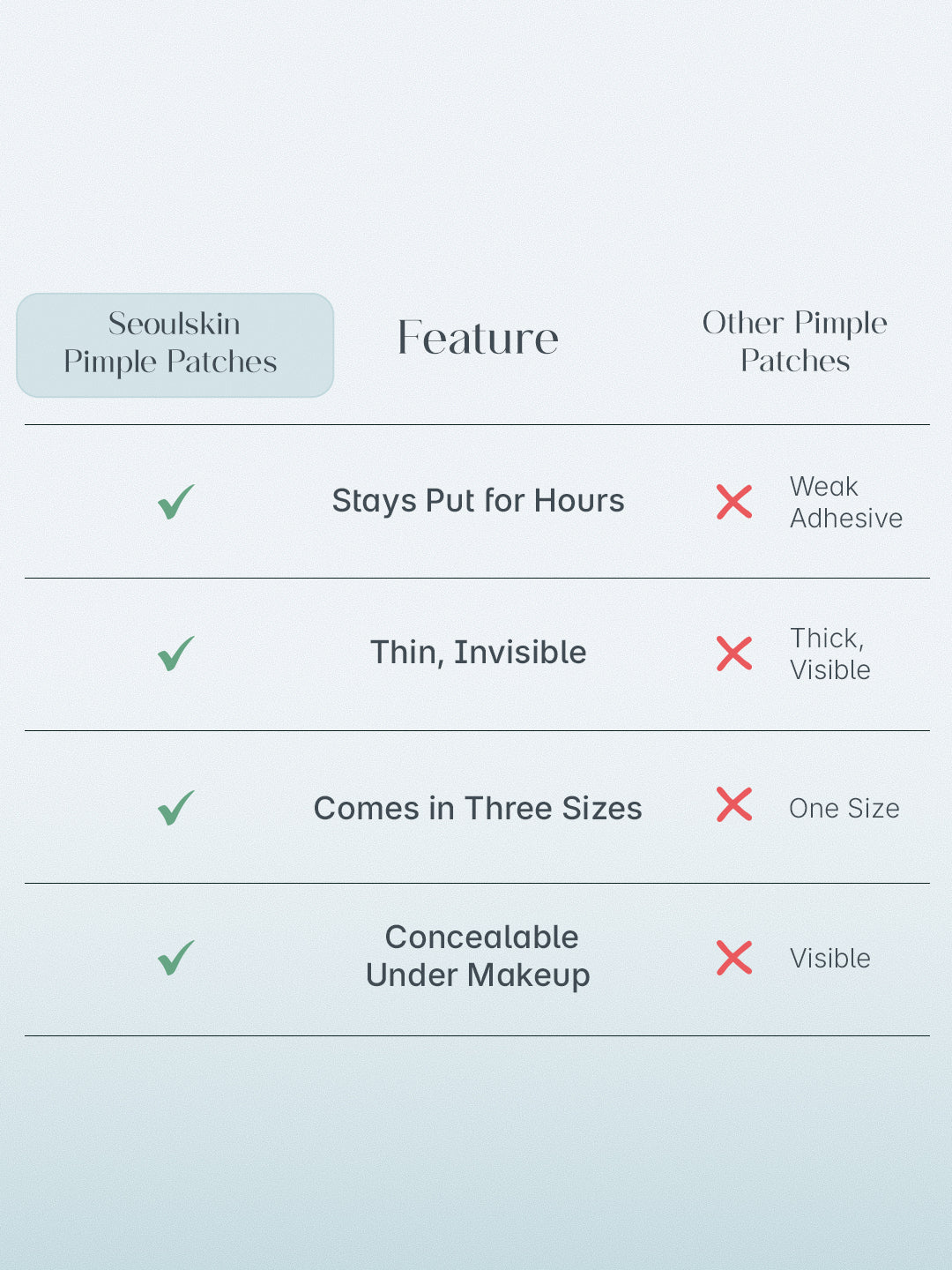Click the green checkmark beside Stays Put for Hours
The height and width of the screenshot is (1270, 952).
click(175, 502)
